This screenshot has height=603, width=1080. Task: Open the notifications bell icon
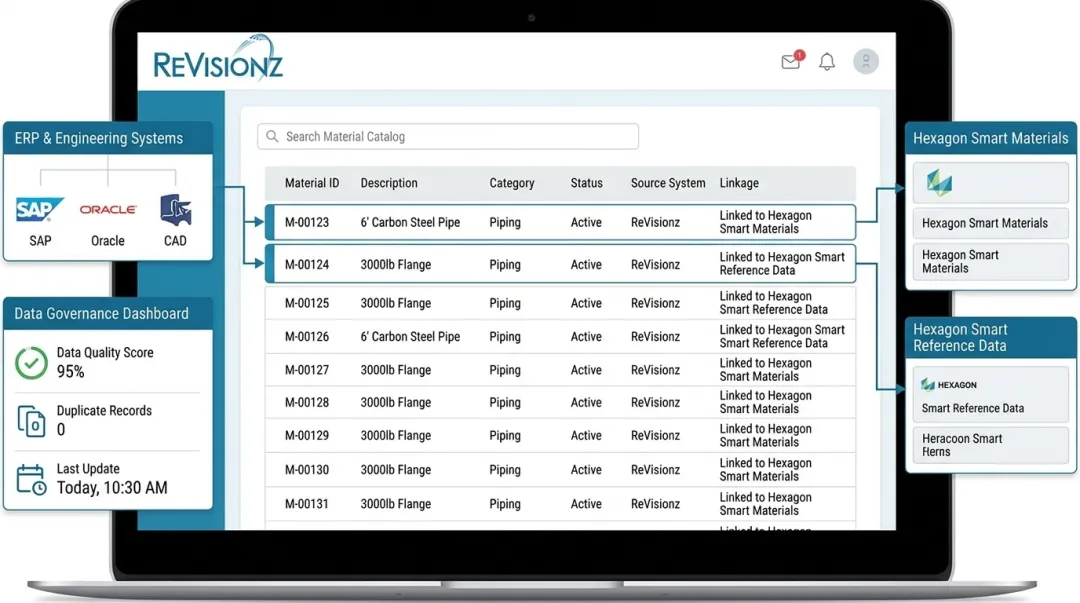coord(827,61)
